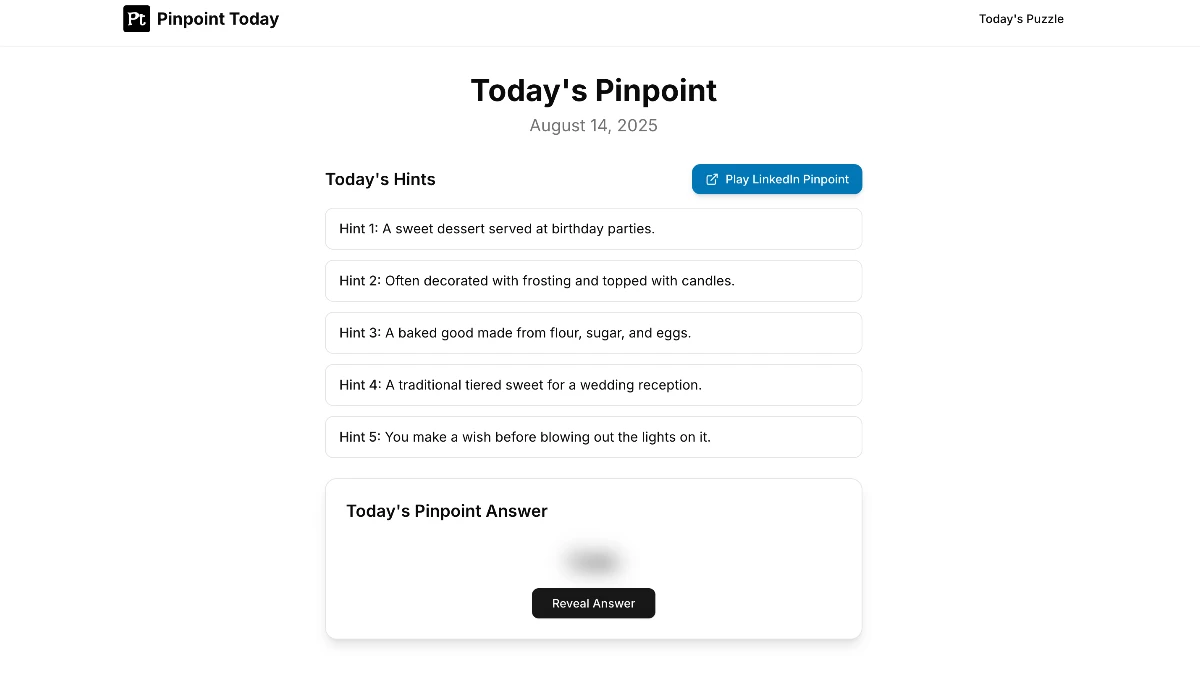Click the Reveal Answer button

click(593, 603)
